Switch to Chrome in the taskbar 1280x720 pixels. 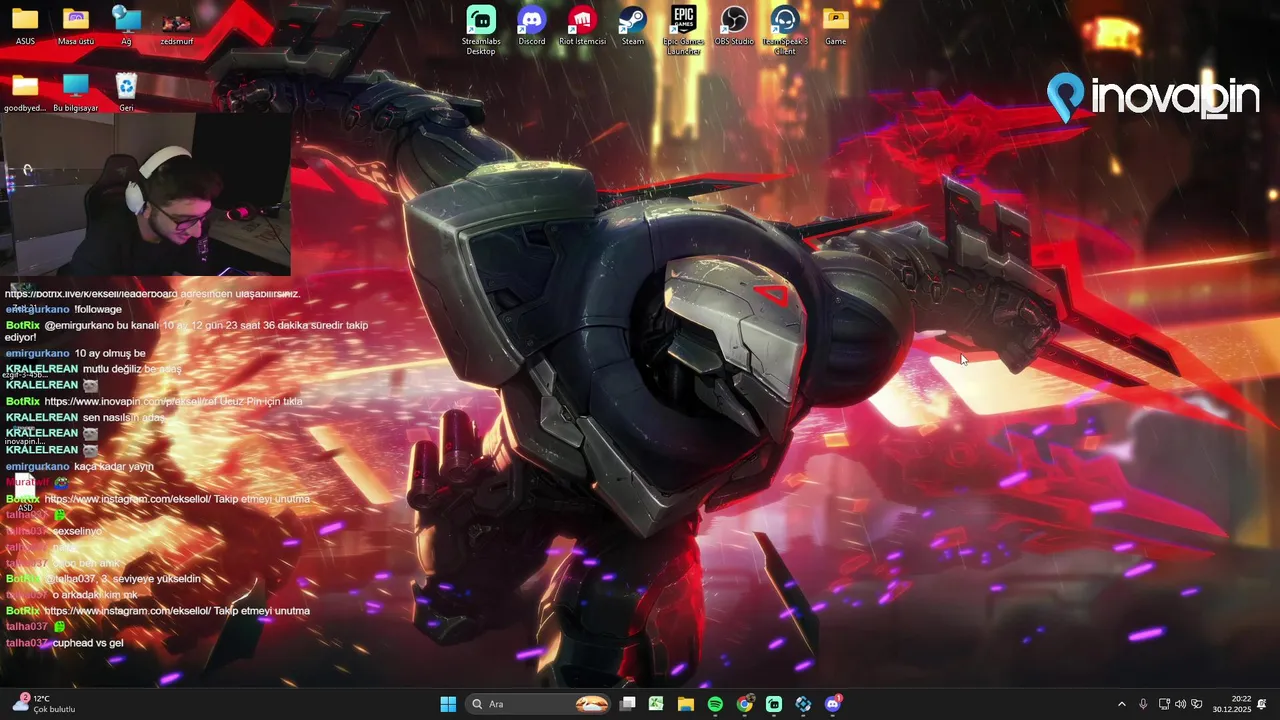745,704
